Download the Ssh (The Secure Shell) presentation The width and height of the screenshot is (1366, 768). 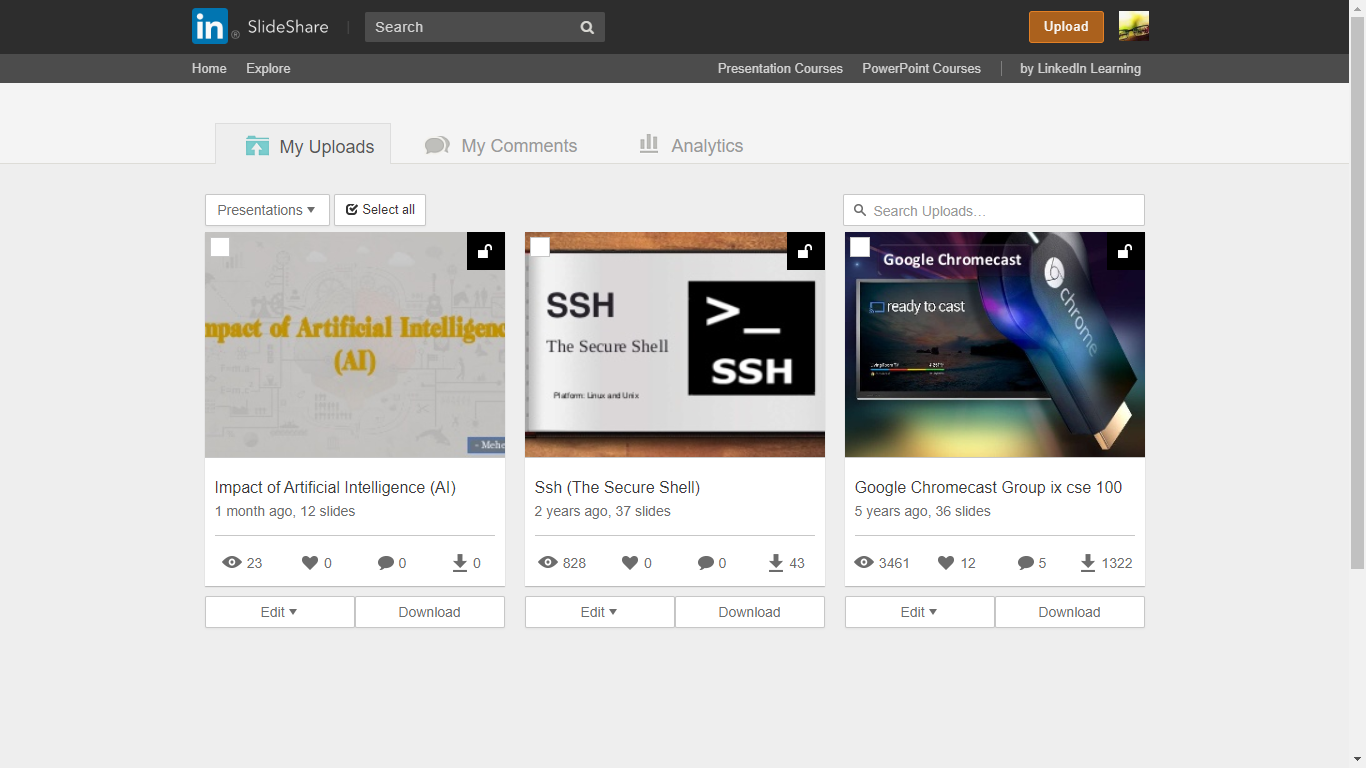click(750, 612)
